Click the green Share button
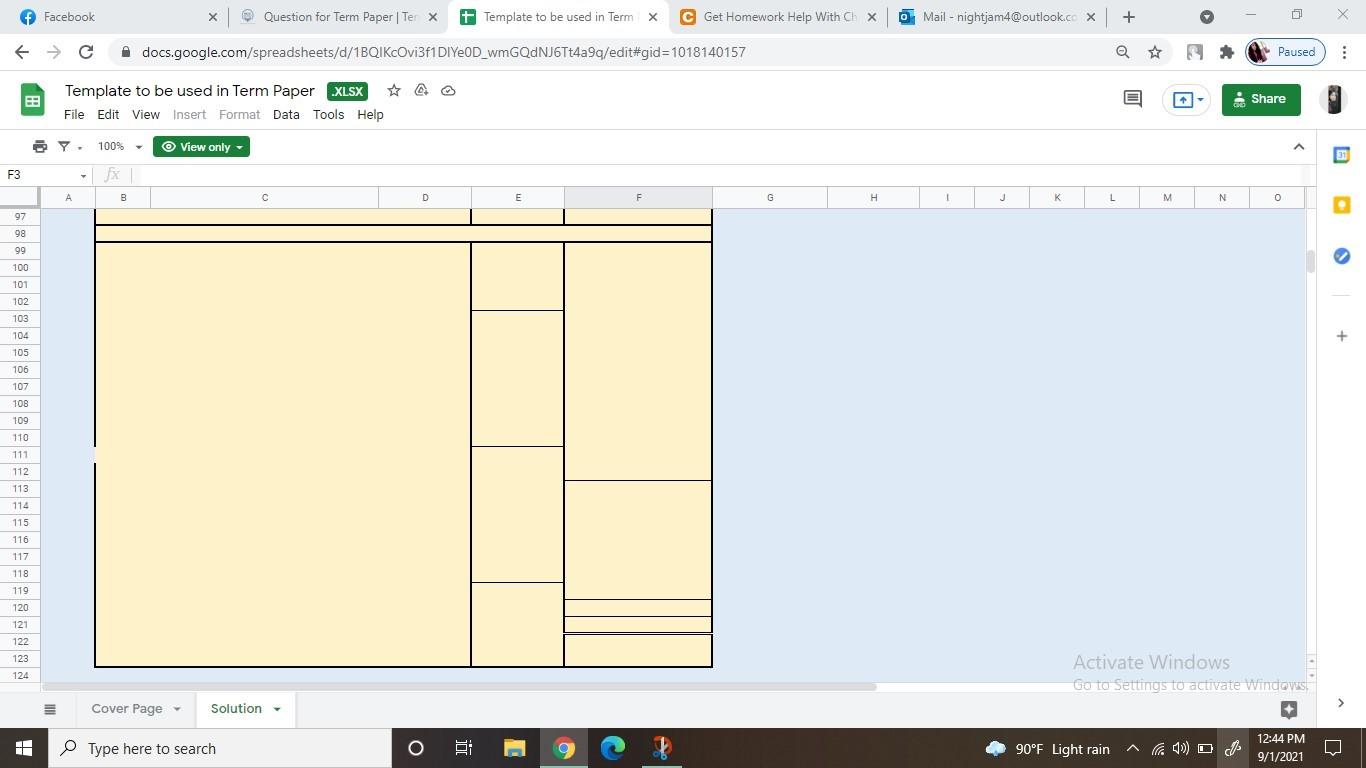 pyautogui.click(x=1261, y=99)
